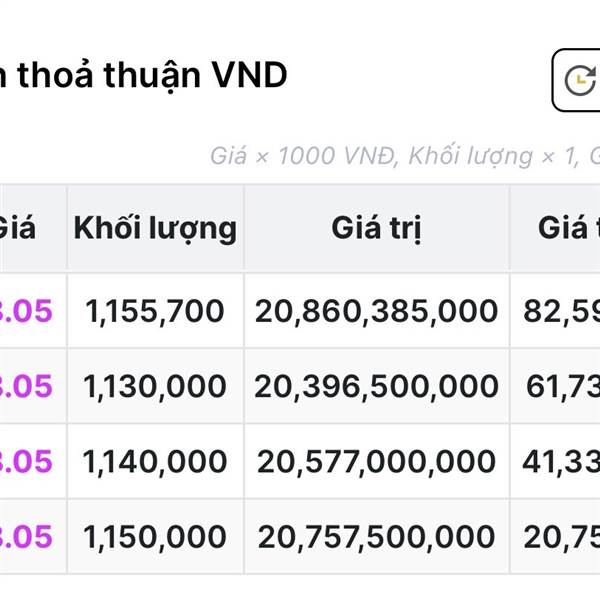Select the leftmost Giá column header
This screenshot has width=600, height=600.
point(18,228)
